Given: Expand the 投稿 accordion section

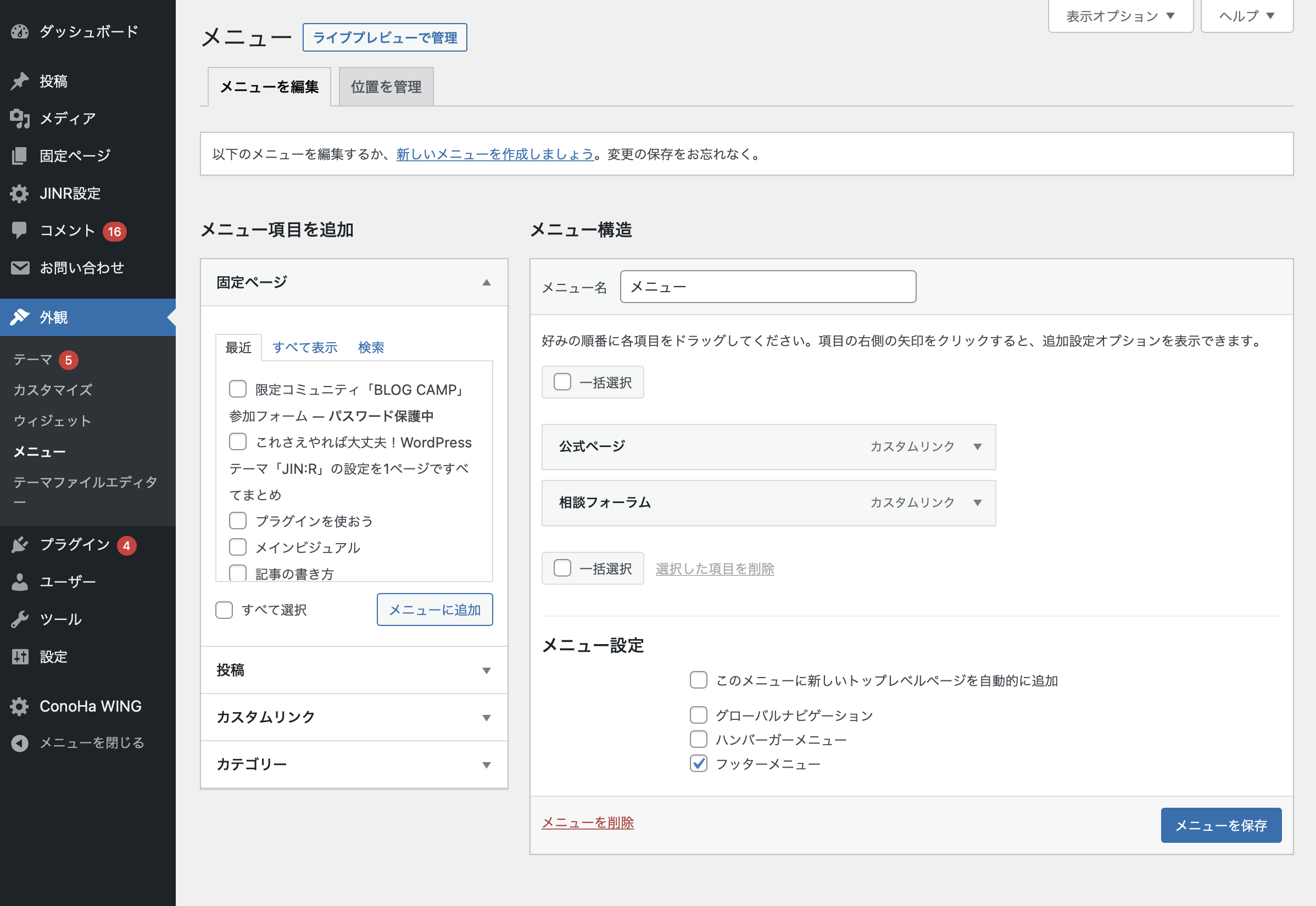Looking at the screenshot, I should click(x=354, y=670).
